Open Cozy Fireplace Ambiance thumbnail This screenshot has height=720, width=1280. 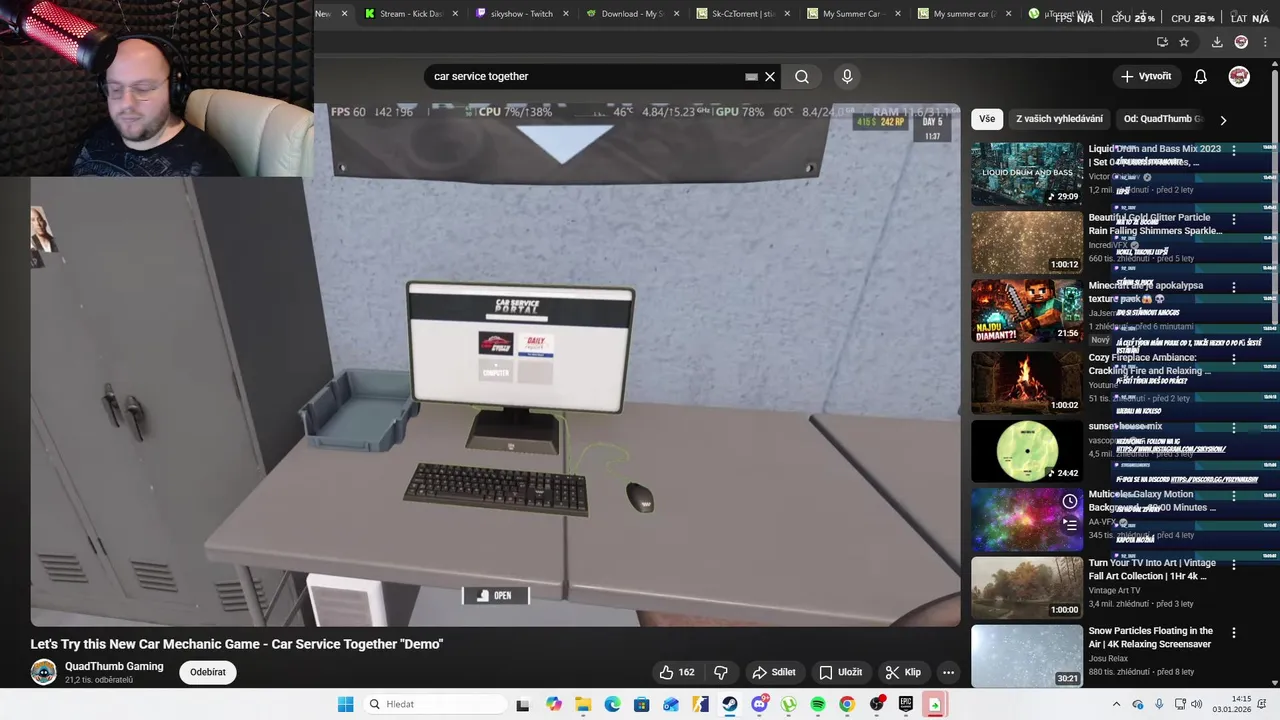(1027, 381)
